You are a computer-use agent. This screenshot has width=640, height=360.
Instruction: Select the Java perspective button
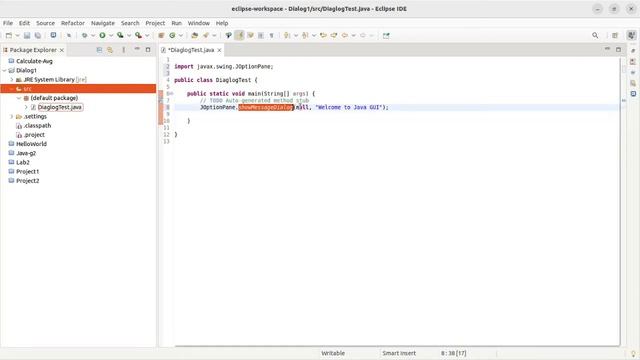pos(631,36)
